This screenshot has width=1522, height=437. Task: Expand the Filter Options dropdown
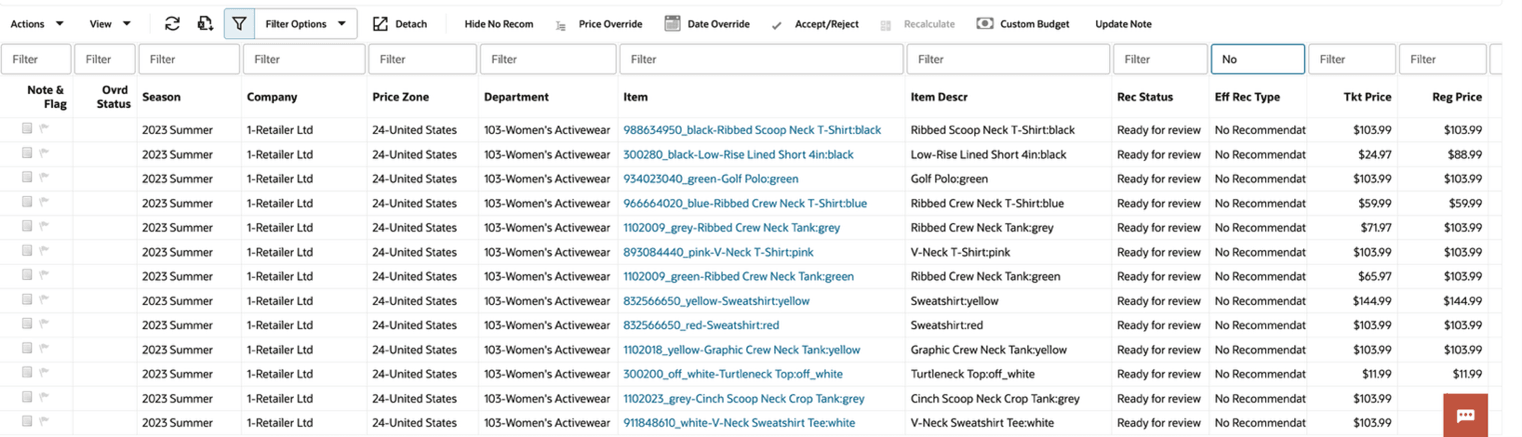coord(305,24)
